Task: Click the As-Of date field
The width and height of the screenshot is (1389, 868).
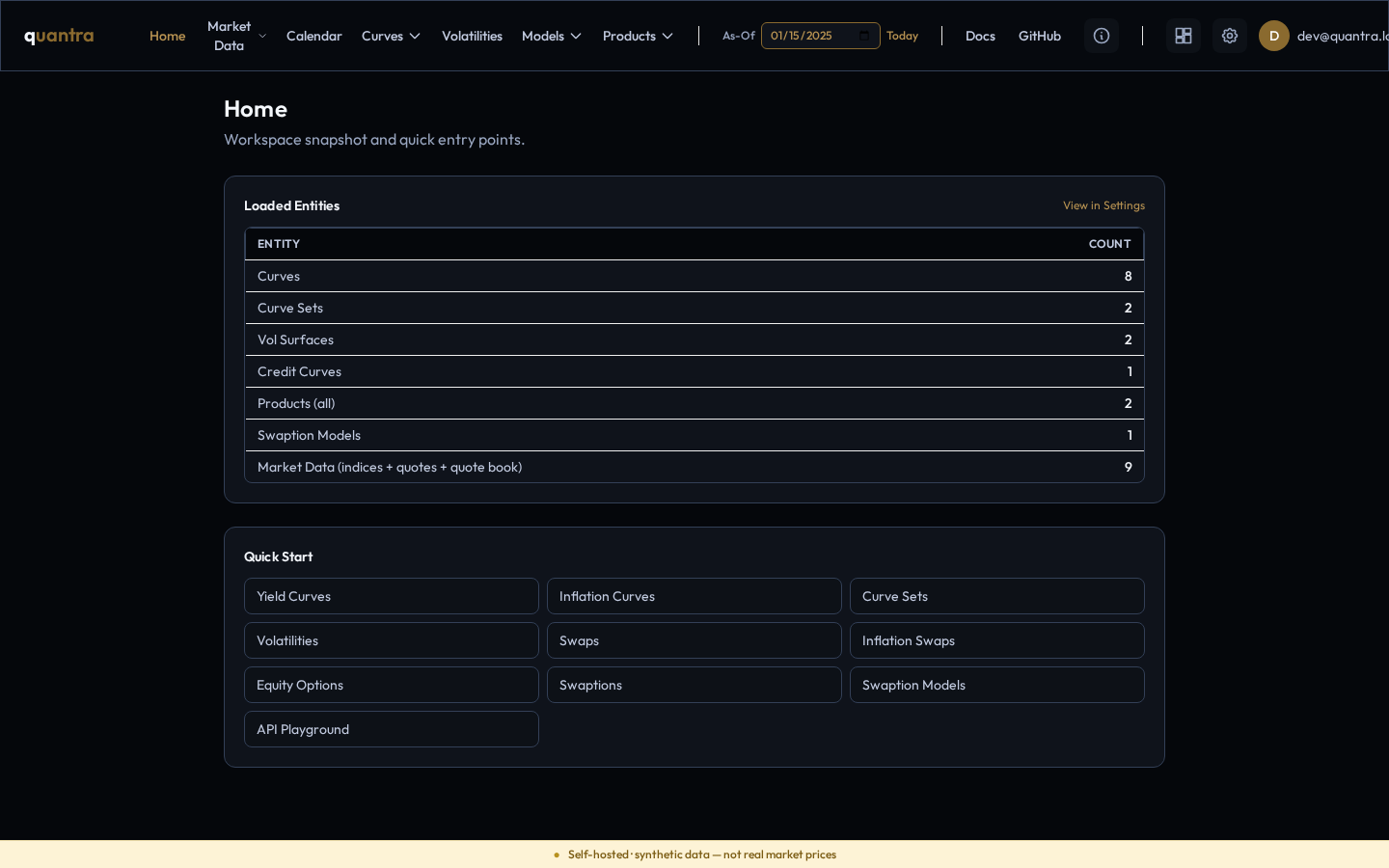Action: [x=821, y=36]
